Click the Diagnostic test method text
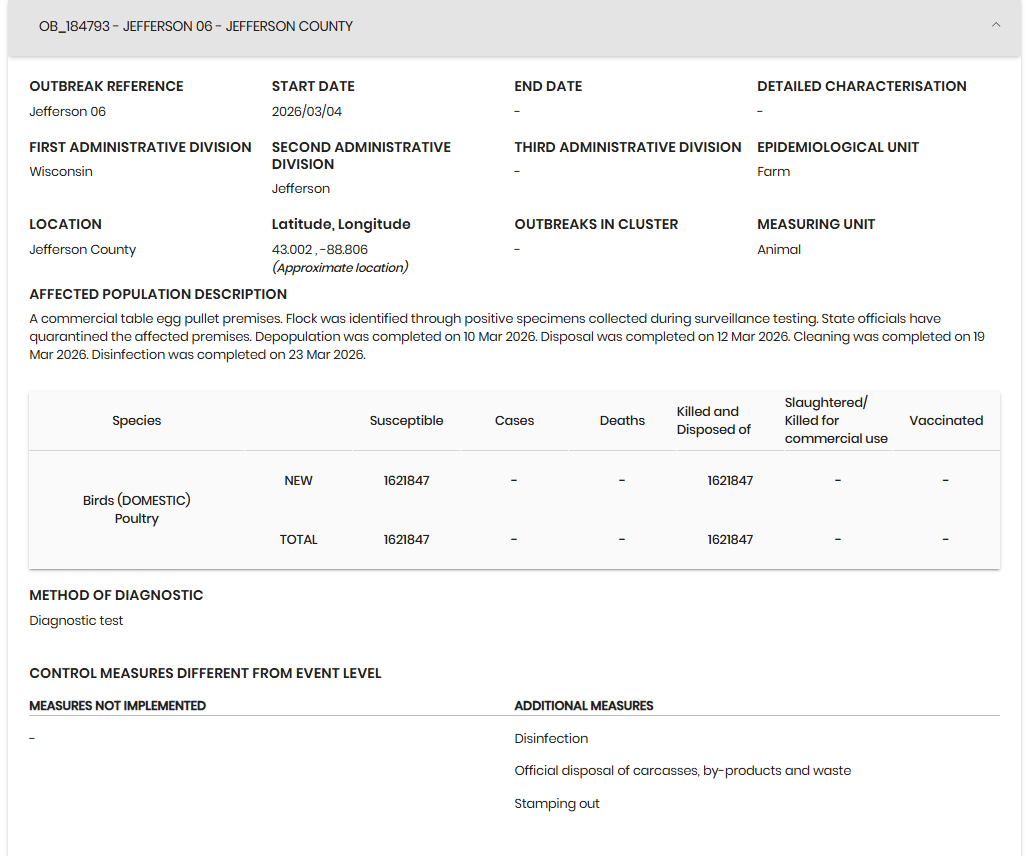Image resolution: width=1031 pixels, height=856 pixels. pyautogui.click(x=76, y=621)
